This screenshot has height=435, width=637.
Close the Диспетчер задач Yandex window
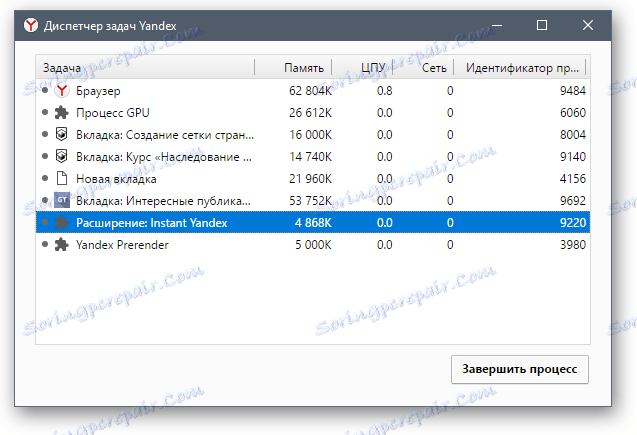point(587,25)
